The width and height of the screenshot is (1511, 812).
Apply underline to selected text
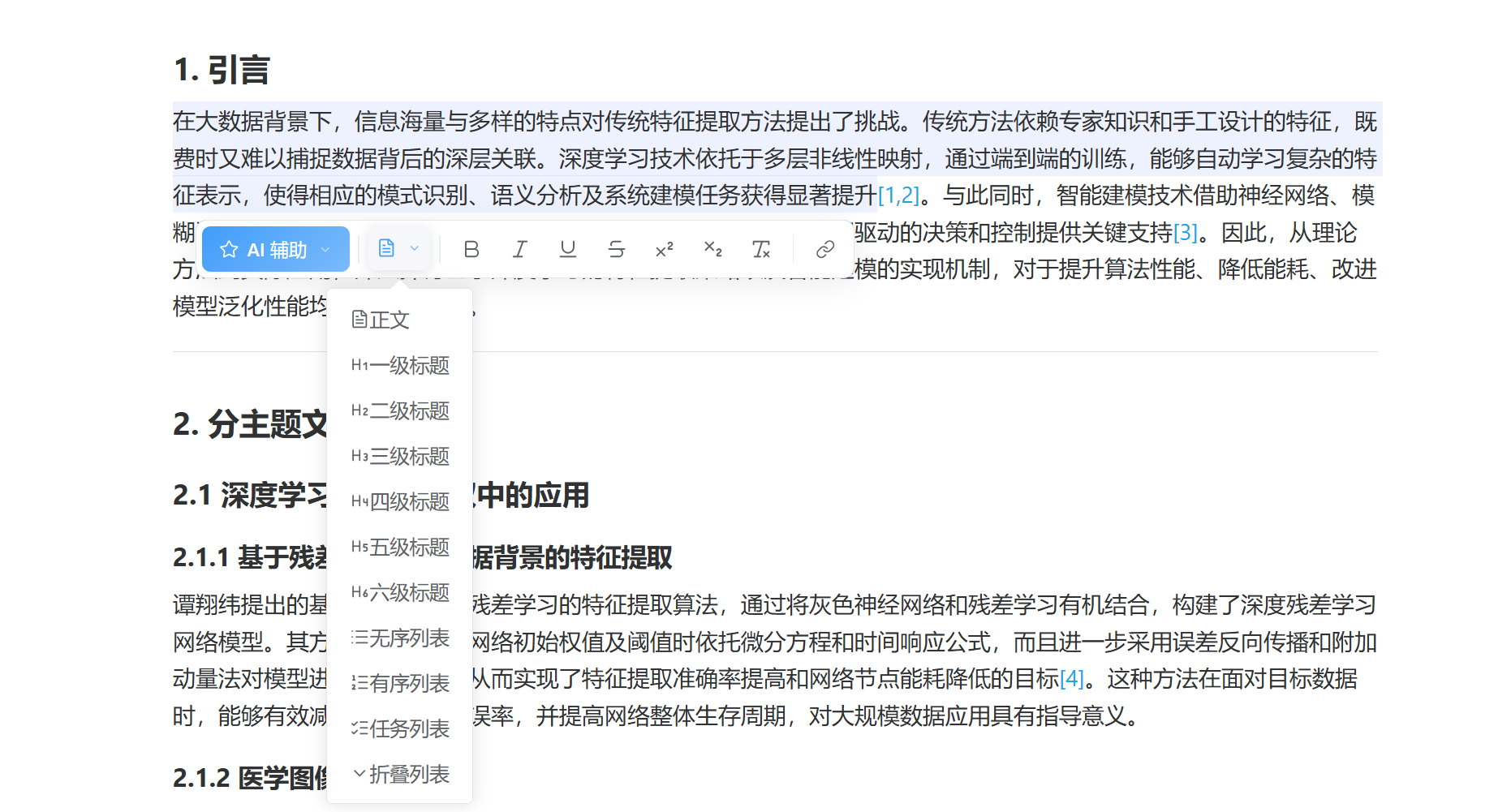click(x=568, y=249)
